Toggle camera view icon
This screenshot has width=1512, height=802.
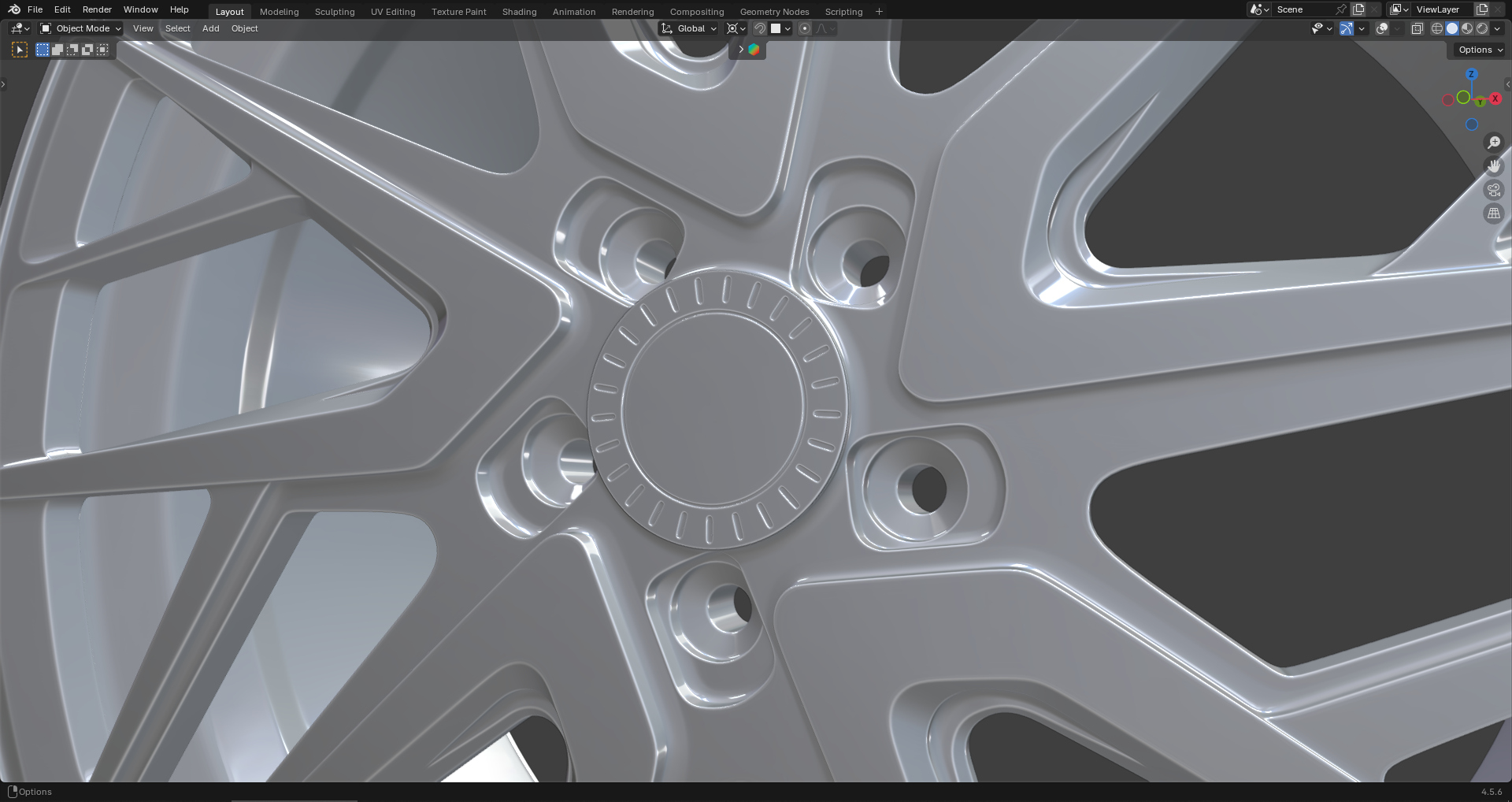point(1493,190)
